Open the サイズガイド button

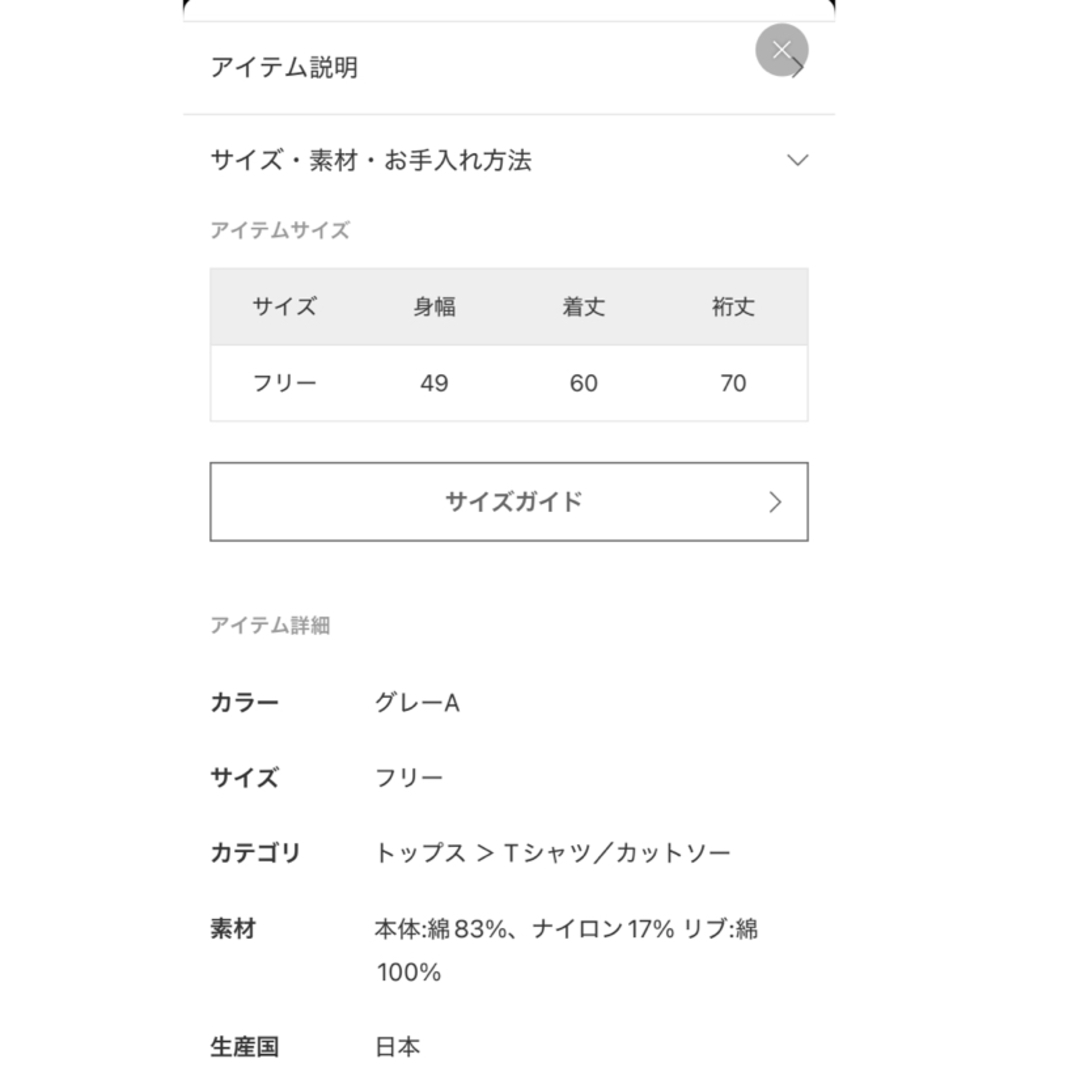pos(509,501)
